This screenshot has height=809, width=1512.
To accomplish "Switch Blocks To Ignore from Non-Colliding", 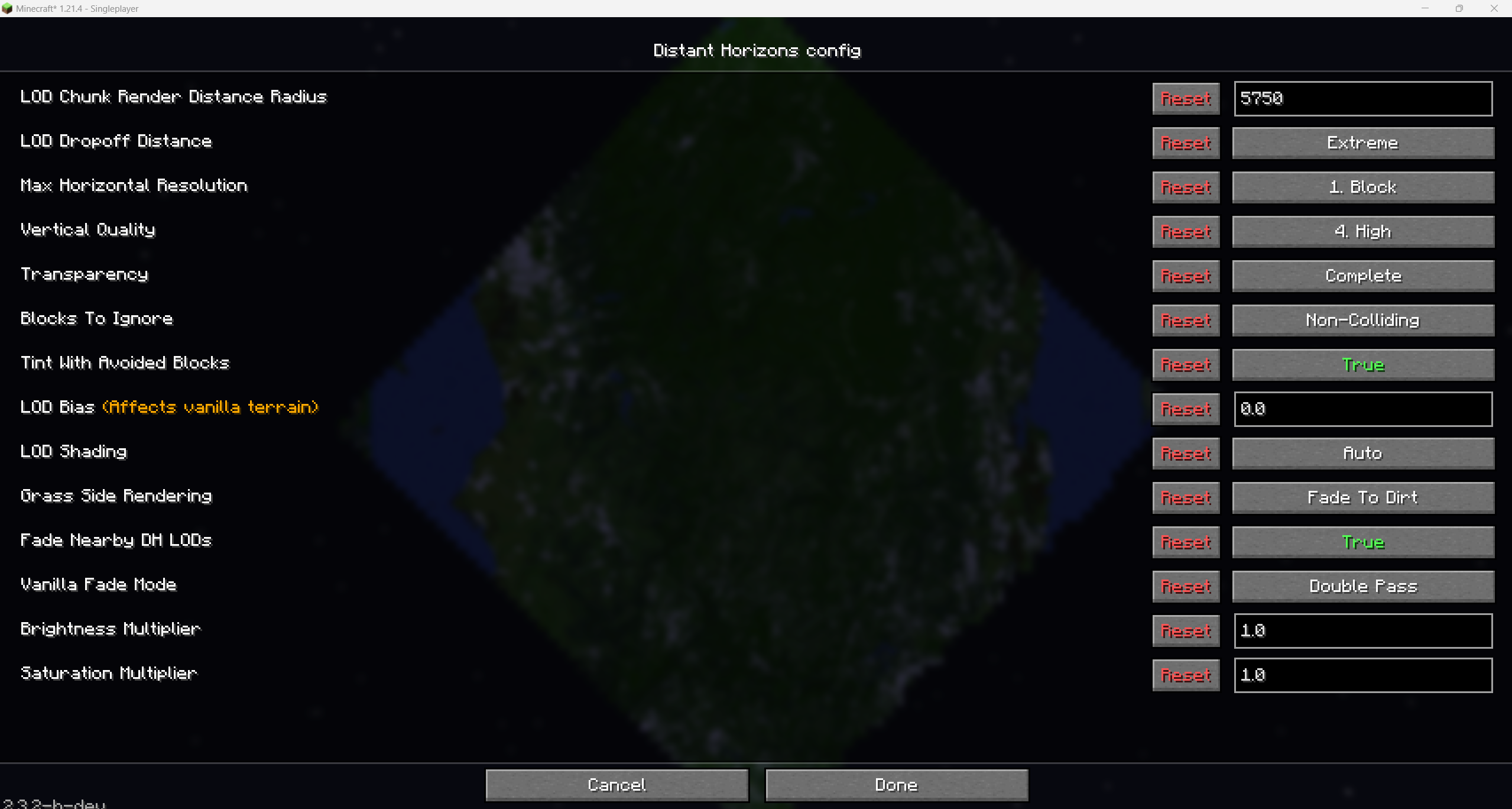I will (1362, 320).
